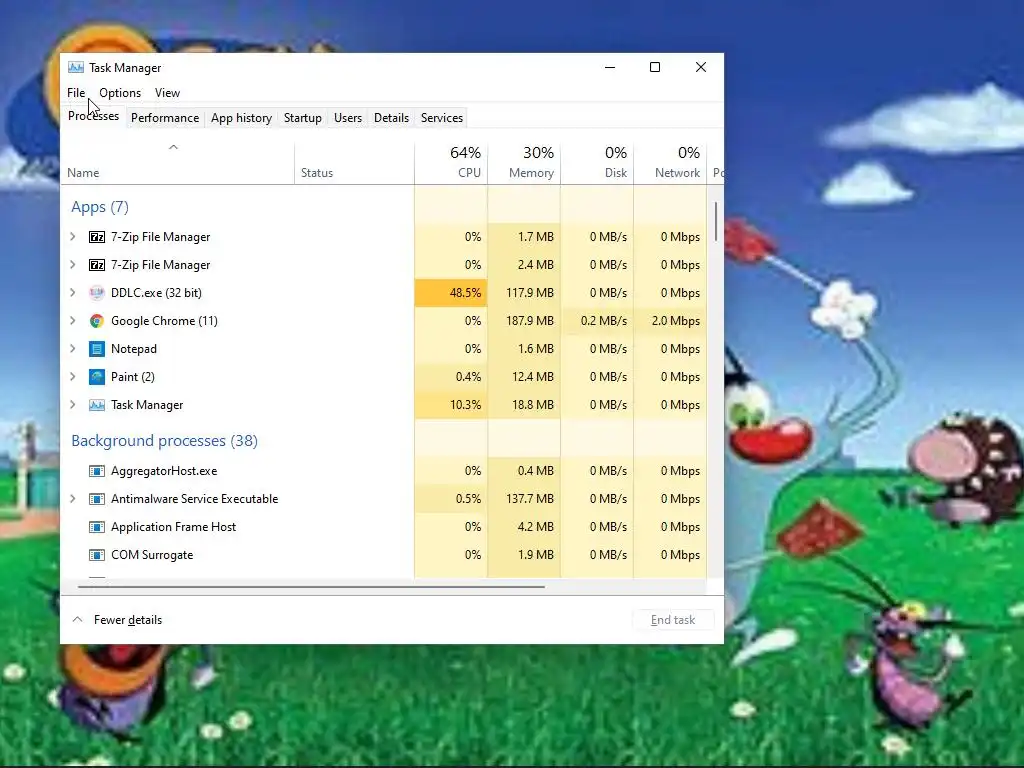
Task: Select the Chrome 0.2 MB/s disk cell
Action: (x=598, y=321)
